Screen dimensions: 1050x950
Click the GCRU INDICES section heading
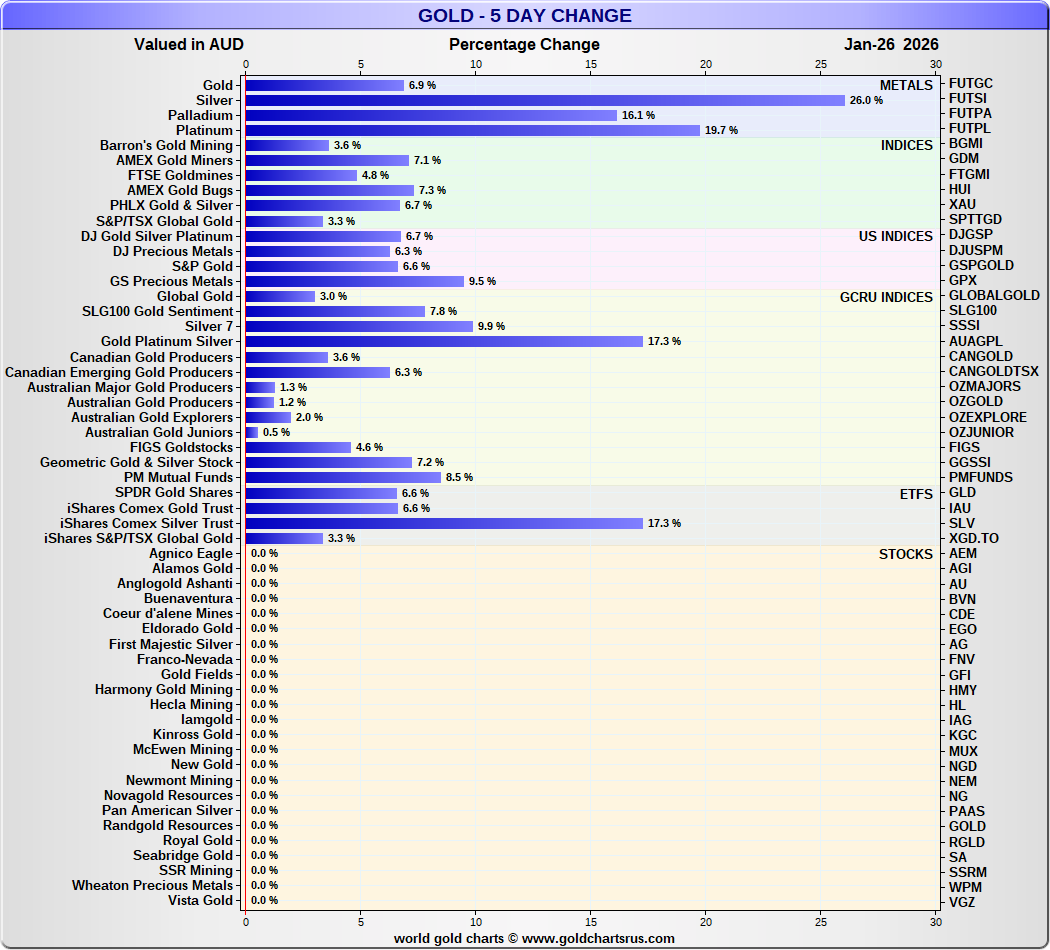(886, 296)
